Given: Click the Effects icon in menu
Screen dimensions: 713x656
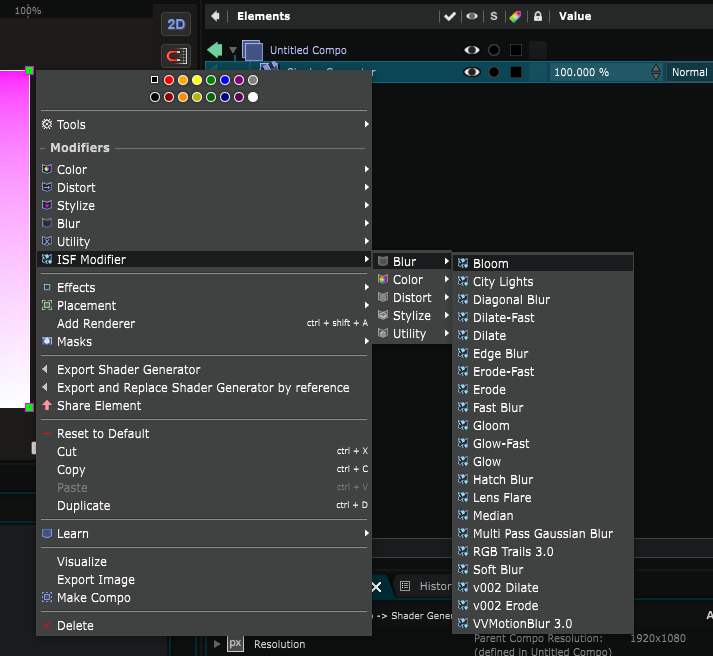Looking at the screenshot, I should pos(47,287).
